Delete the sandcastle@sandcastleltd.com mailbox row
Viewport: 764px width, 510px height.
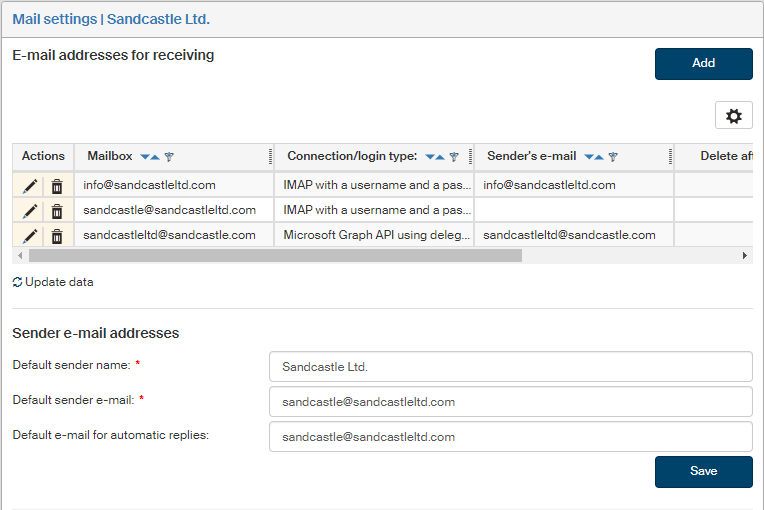point(57,210)
